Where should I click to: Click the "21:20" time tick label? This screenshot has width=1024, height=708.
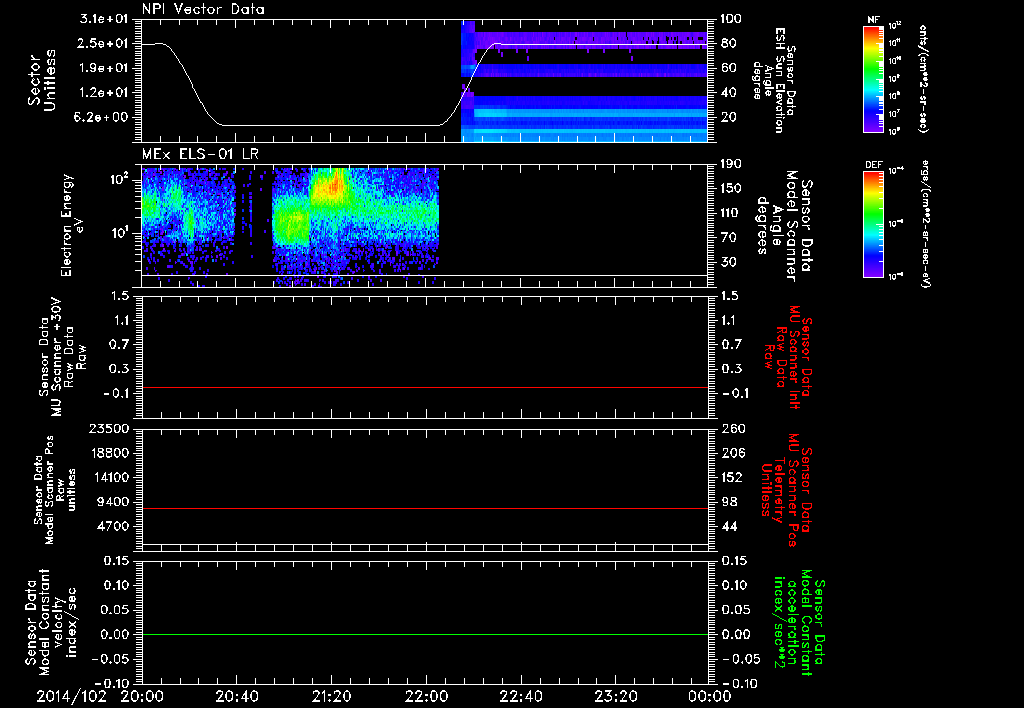[x=331, y=696]
